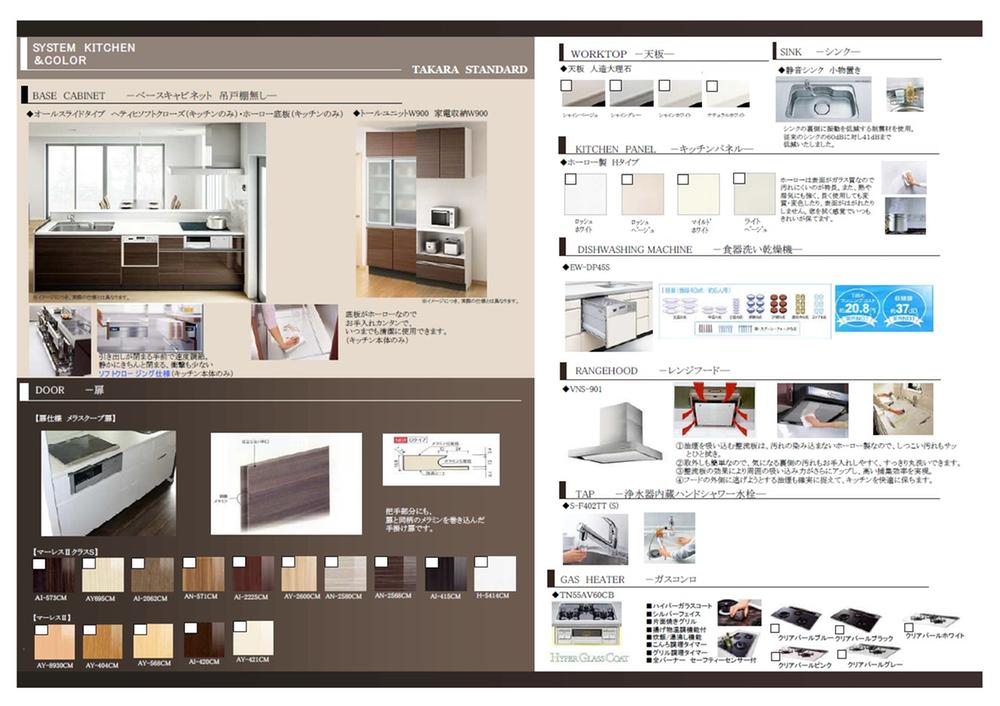Tick the ライトベージュ kitchen panel checkbox
This screenshot has height=706, width=1000.
(738, 178)
